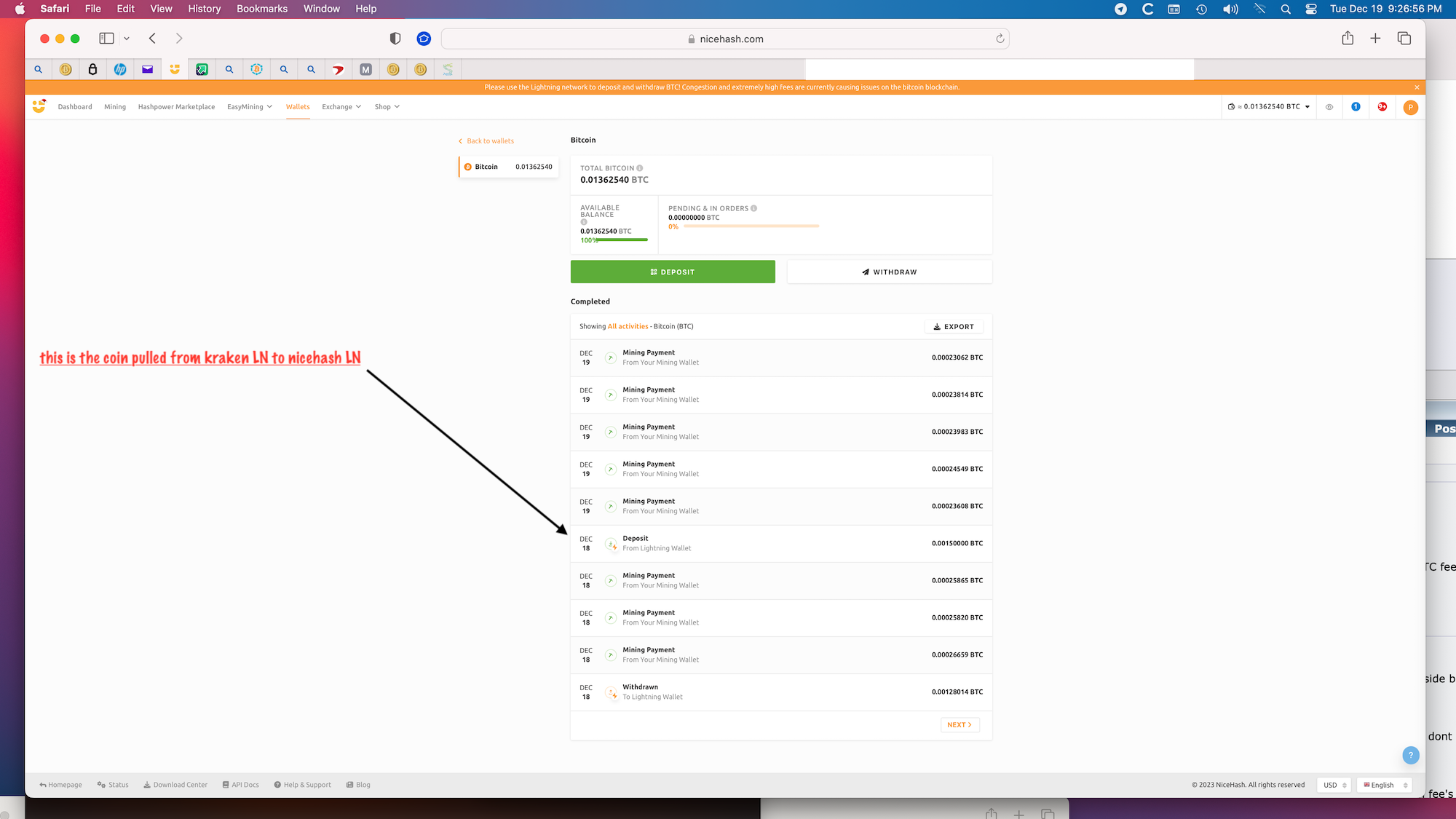Open the black padlock pinned tab

92,69
